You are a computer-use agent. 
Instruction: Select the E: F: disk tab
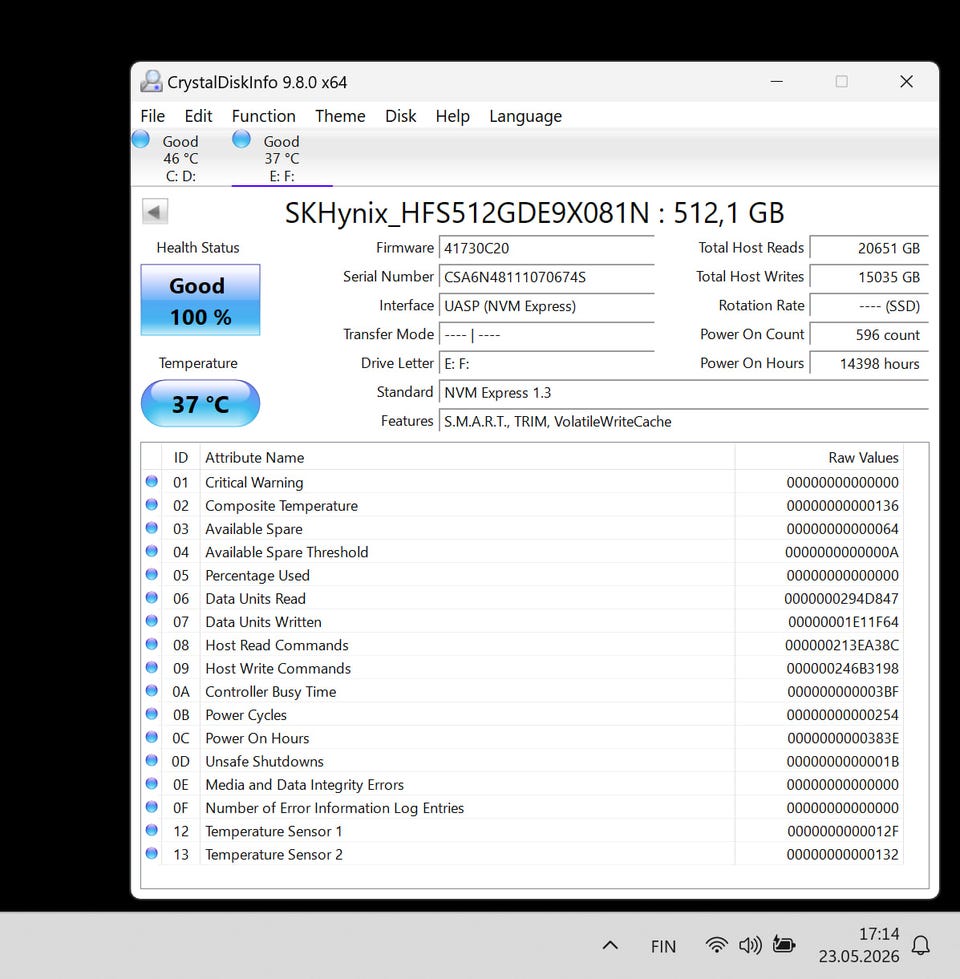click(x=282, y=158)
